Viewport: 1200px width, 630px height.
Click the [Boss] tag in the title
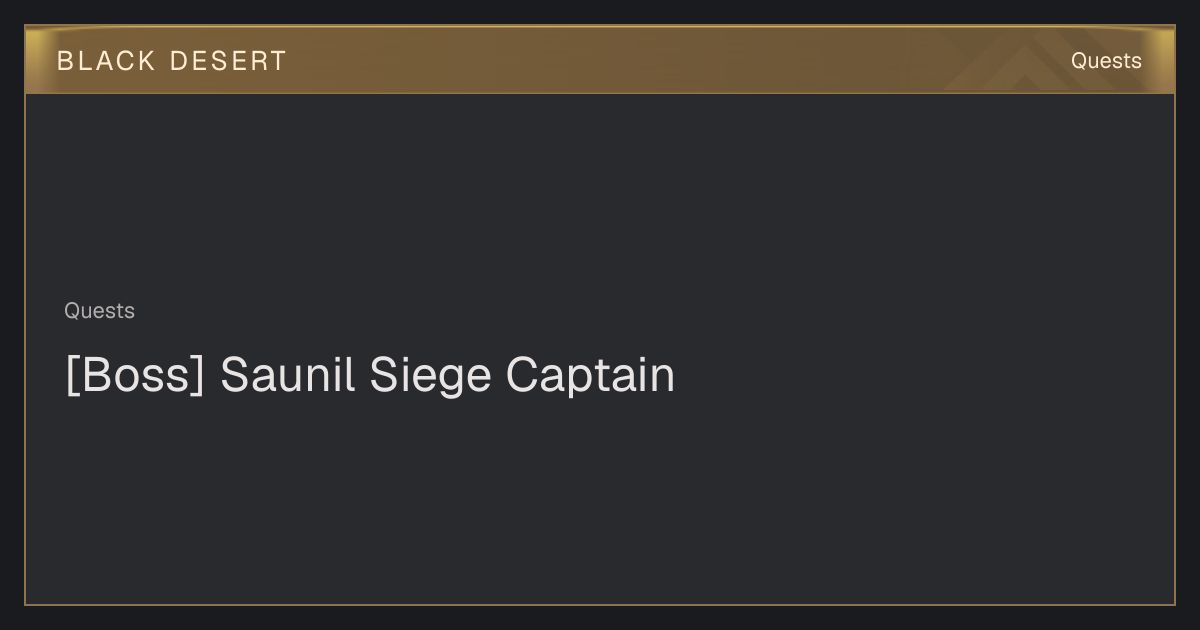coord(134,375)
